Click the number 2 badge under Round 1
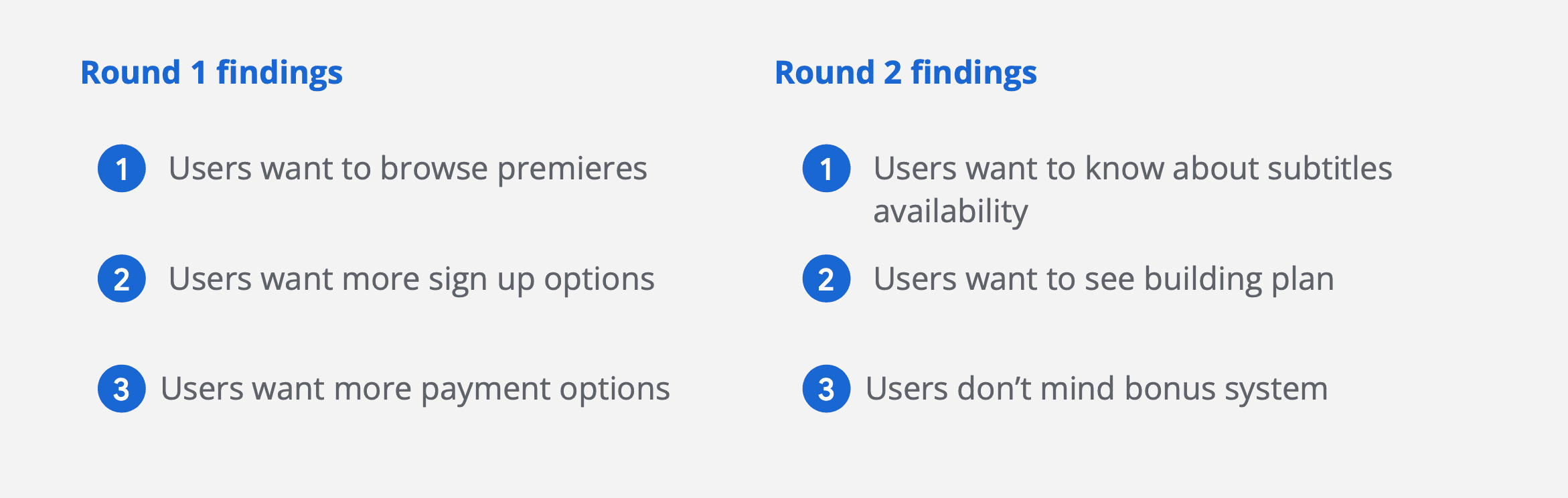The image size is (1568, 498). (x=122, y=278)
